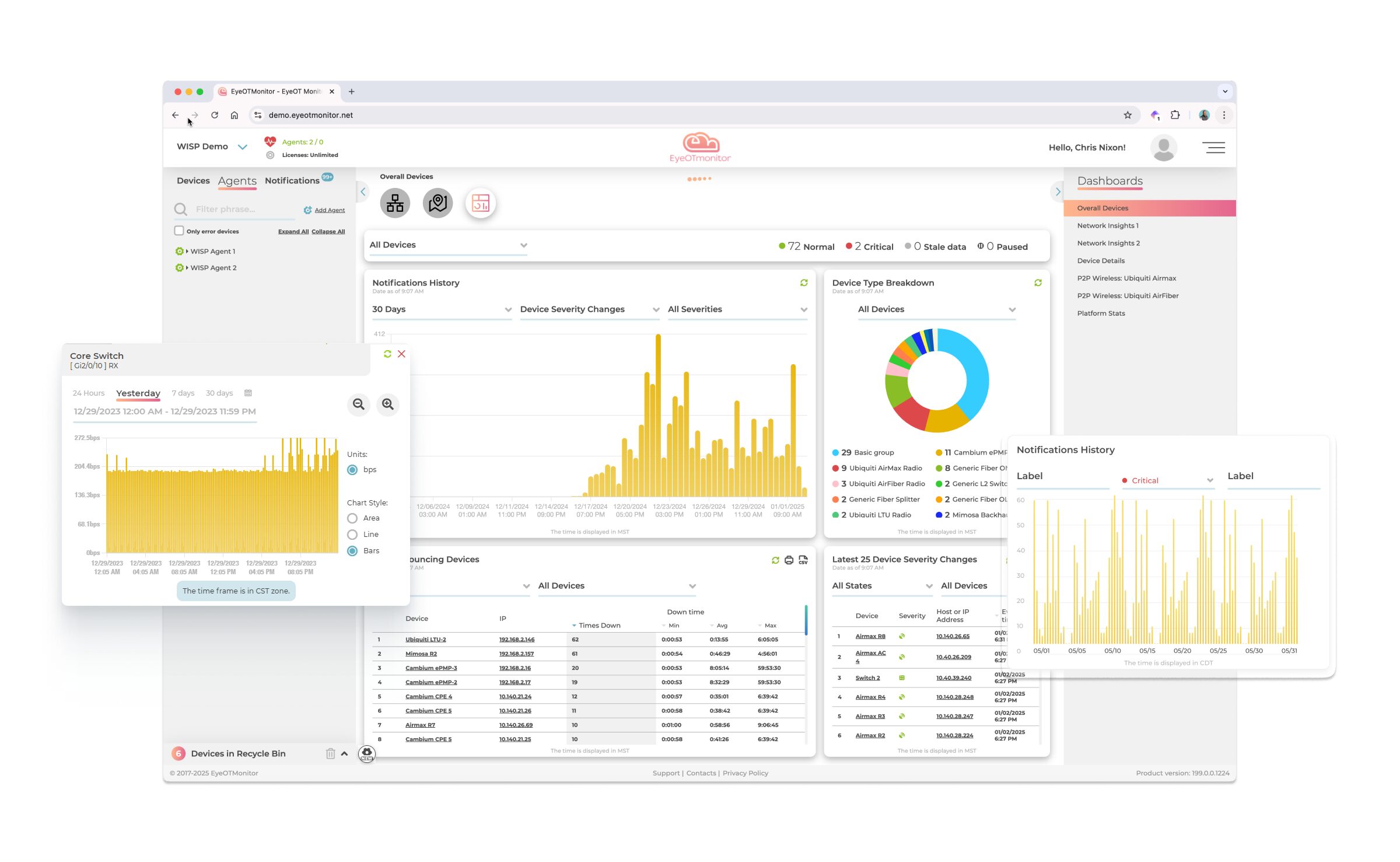Viewport: 1400px width, 862px height.
Task: Open the All Severities dropdown
Action: tap(737, 309)
